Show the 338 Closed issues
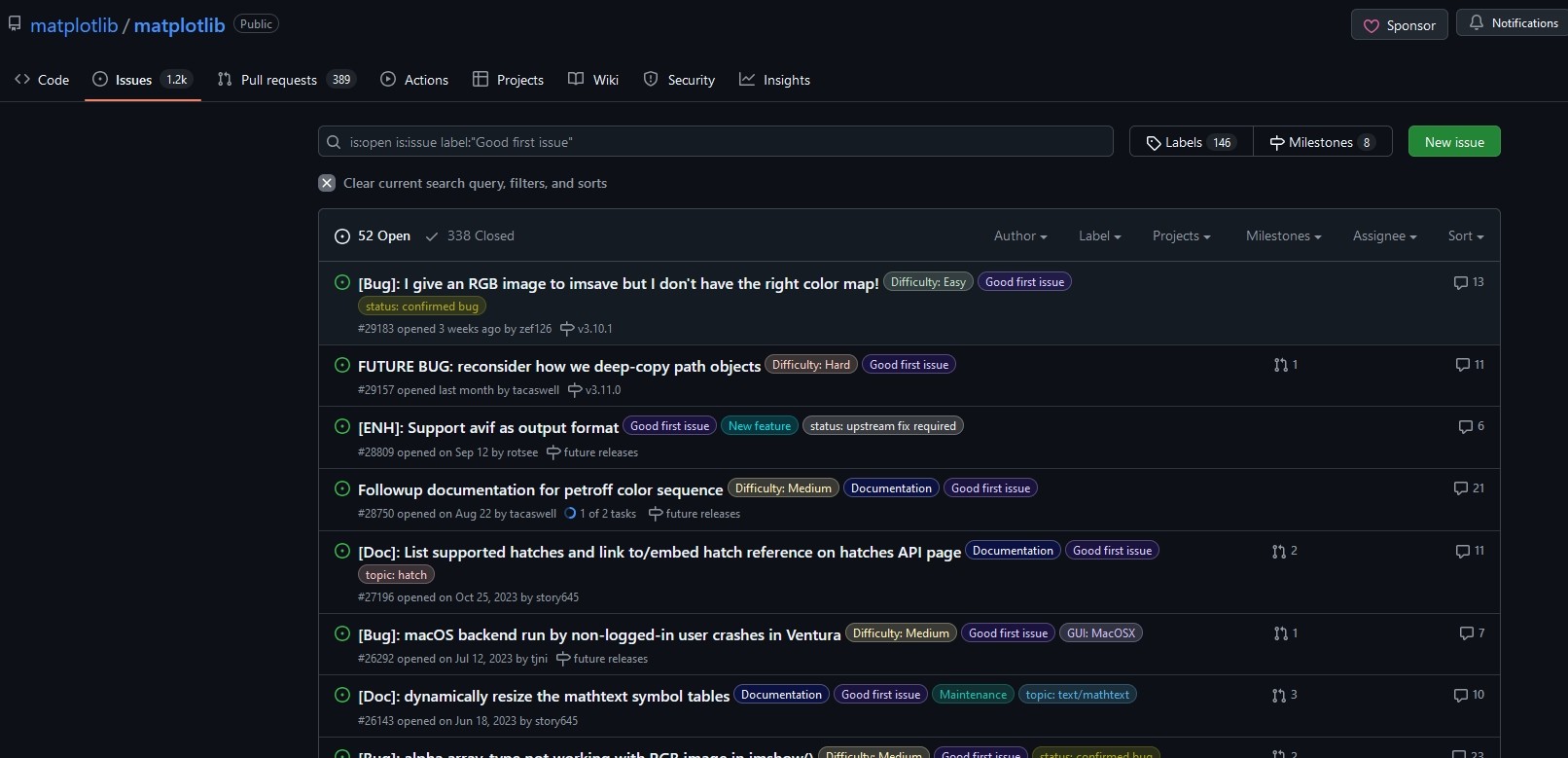The image size is (1568, 758). click(470, 235)
